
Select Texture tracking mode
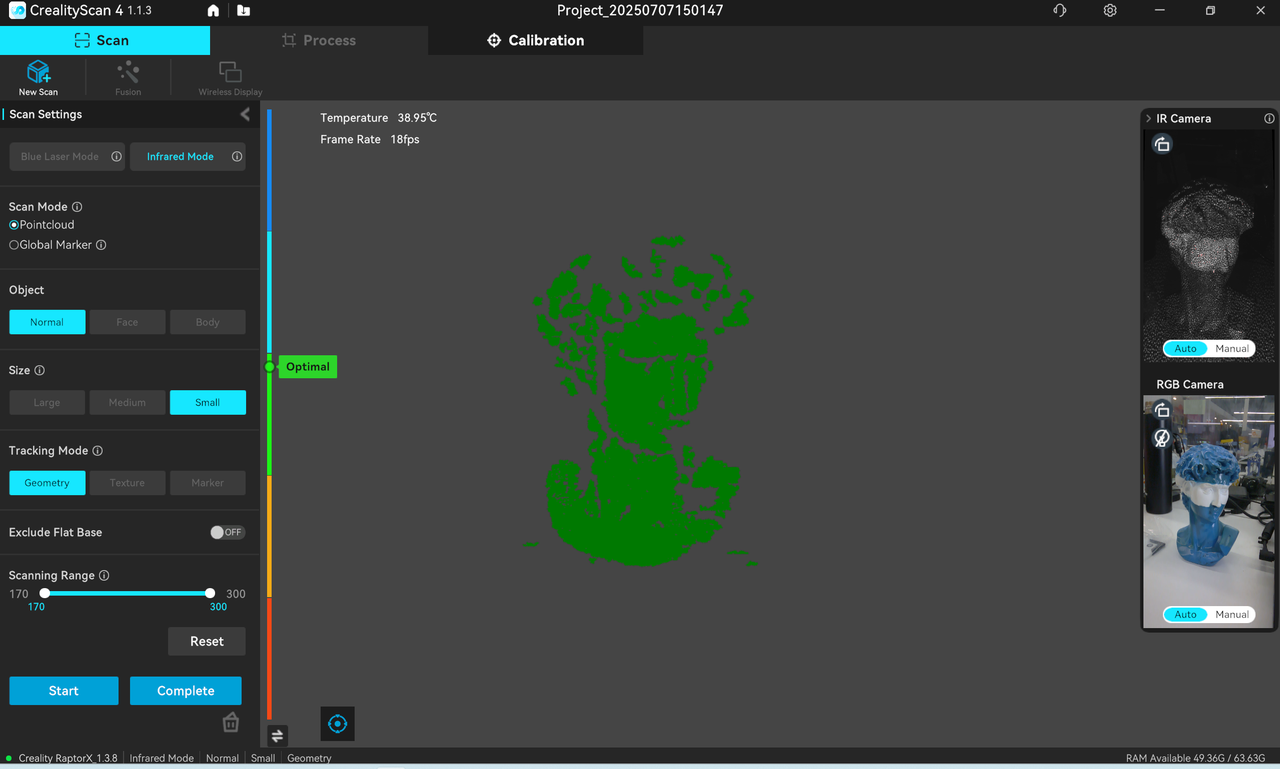(x=127, y=483)
